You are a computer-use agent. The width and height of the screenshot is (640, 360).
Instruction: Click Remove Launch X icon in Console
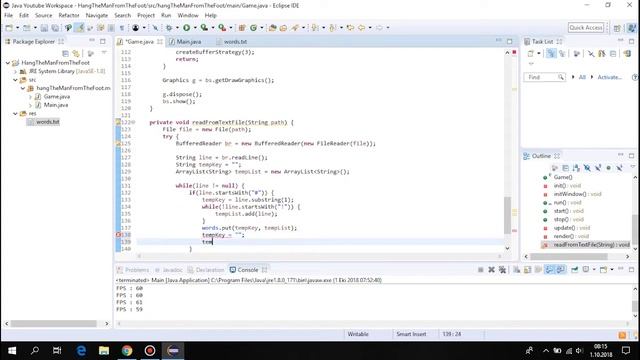(x=491, y=270)
